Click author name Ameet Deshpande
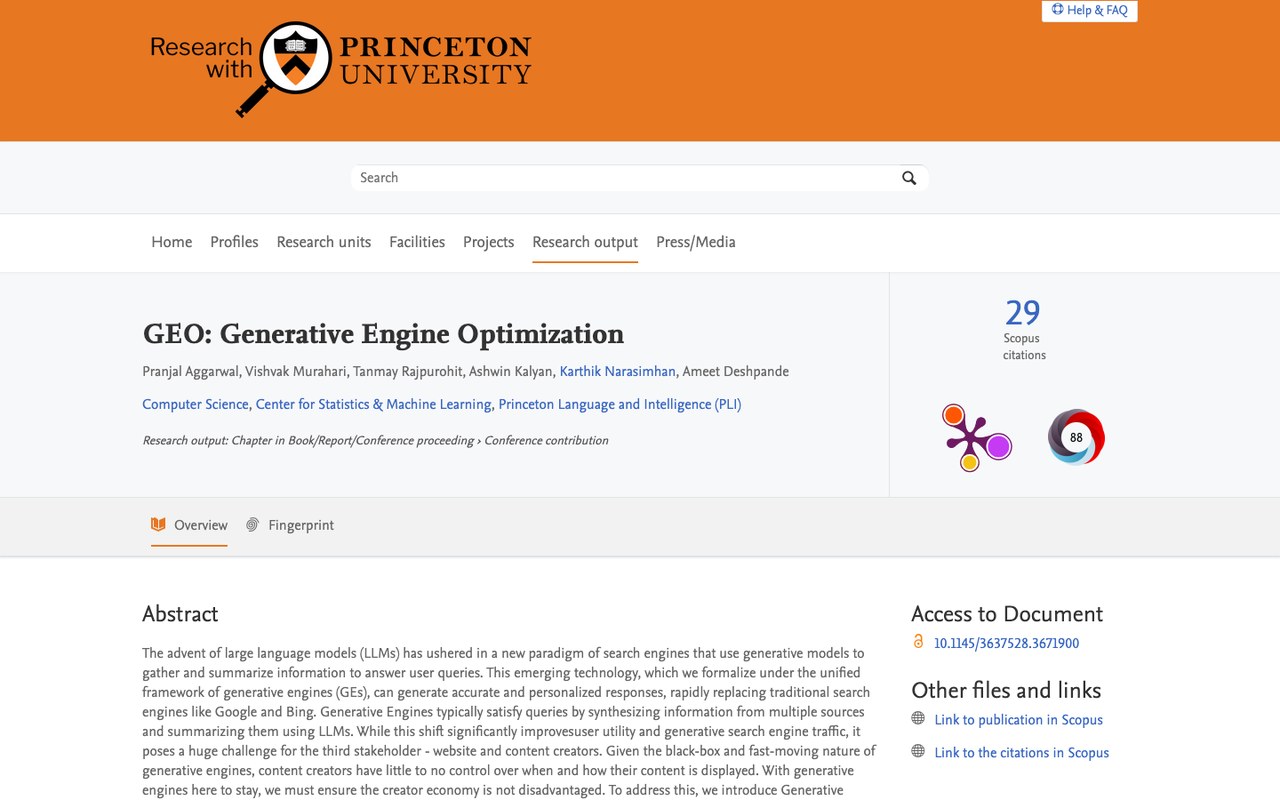1280x800 pixels. (x=736, y=372)
